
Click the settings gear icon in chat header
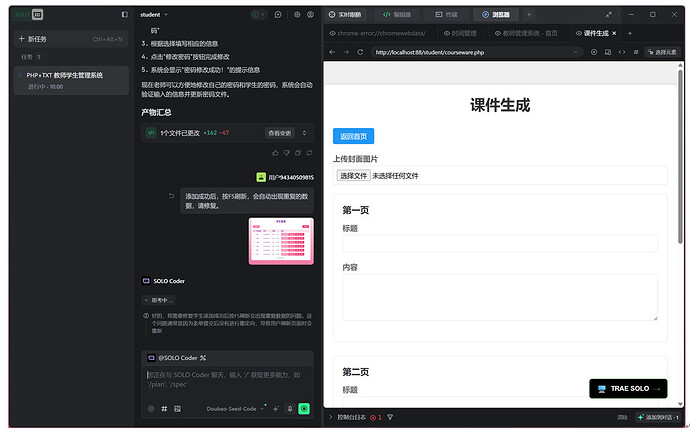pos(298,15)
